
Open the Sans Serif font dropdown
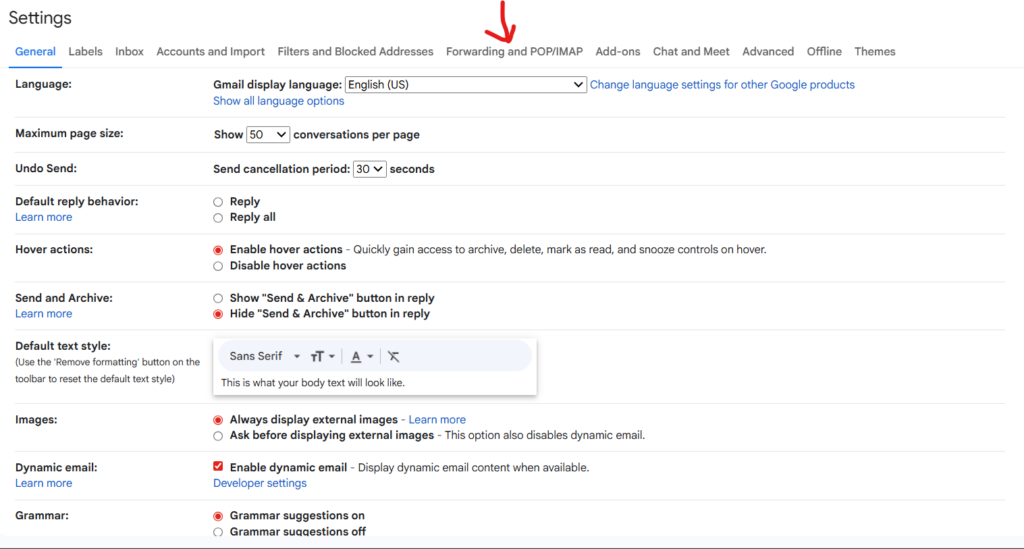coord(265,356)
